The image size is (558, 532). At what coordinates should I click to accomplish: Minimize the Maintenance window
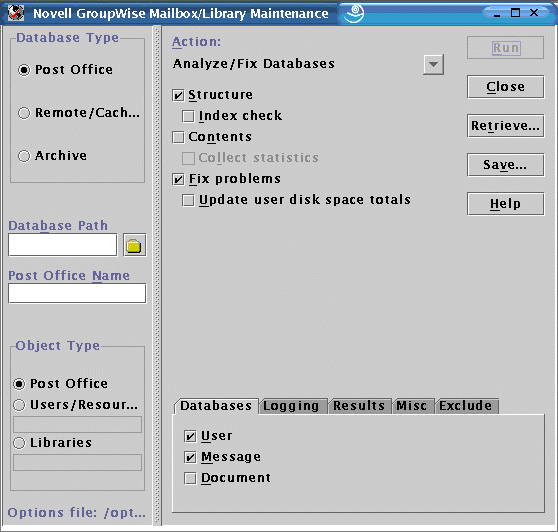[x=497, y=14]
